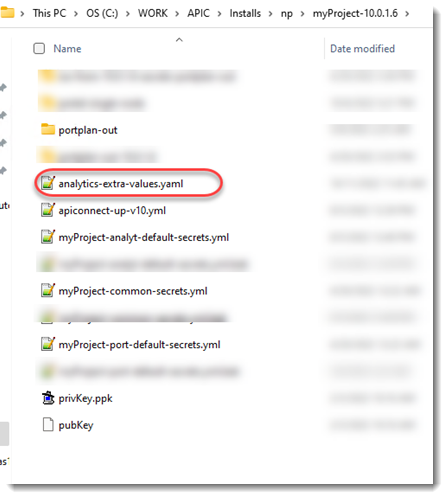Expand the chevron after Installs in the path

coord(270,14)
